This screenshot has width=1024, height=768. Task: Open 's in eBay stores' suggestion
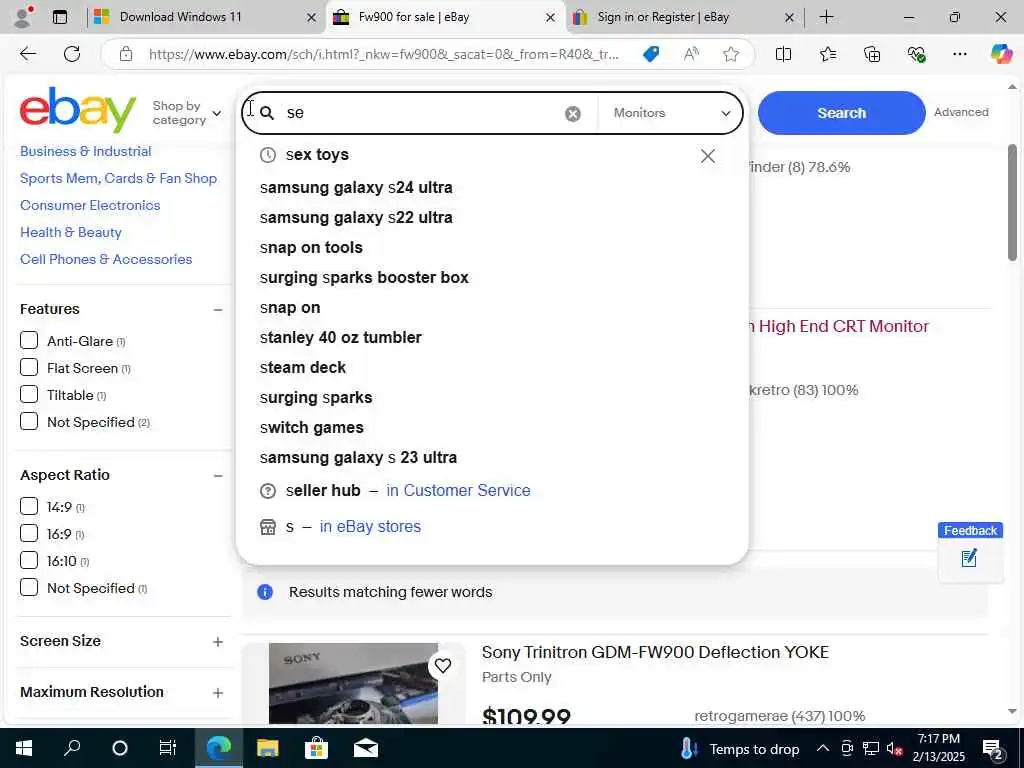[x=340, y=526]
